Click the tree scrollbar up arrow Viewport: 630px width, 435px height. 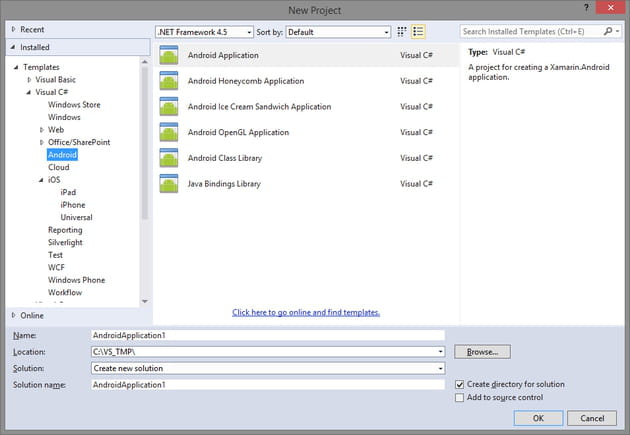(145, 62)
